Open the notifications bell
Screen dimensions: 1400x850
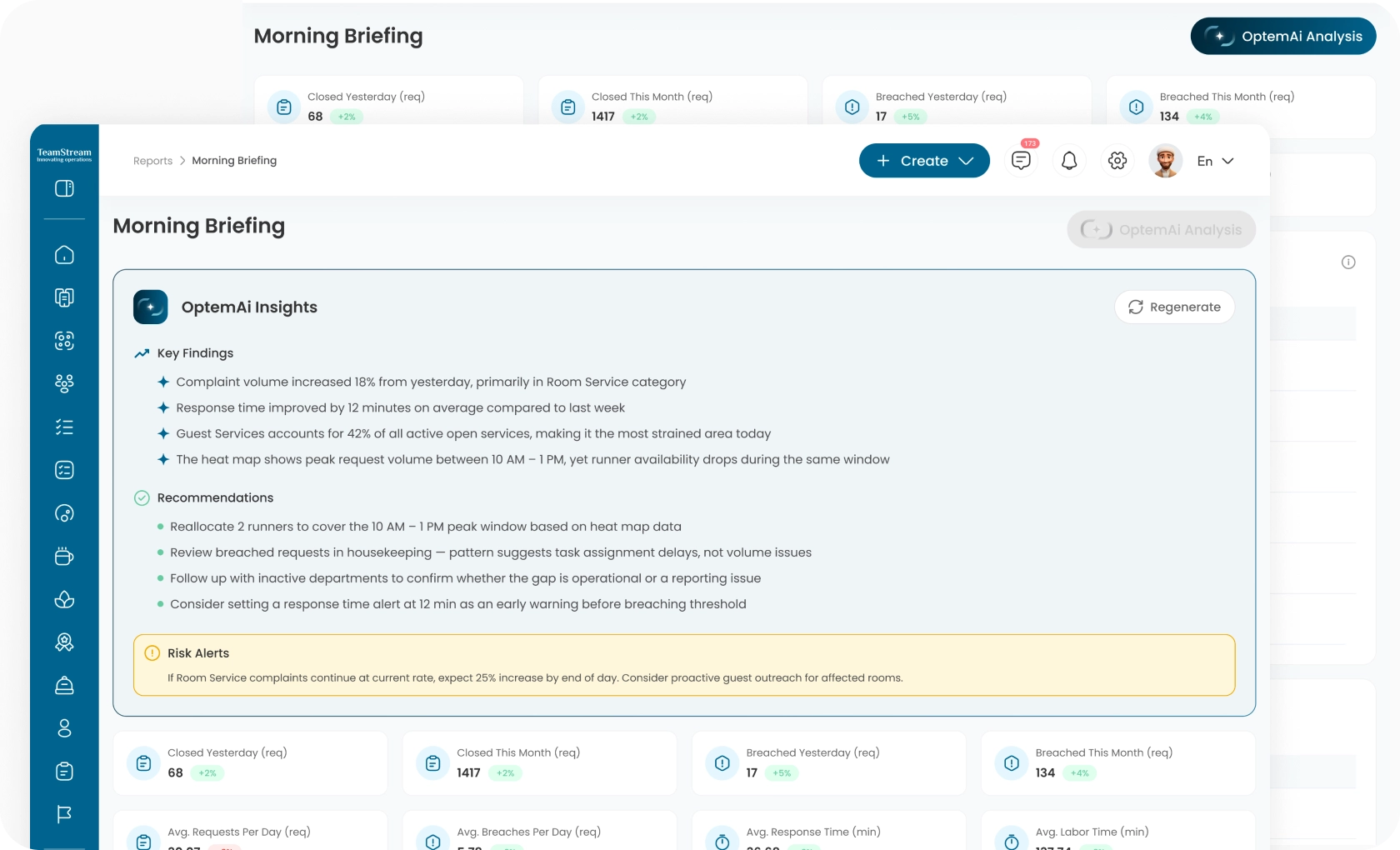pos(1069,161)
